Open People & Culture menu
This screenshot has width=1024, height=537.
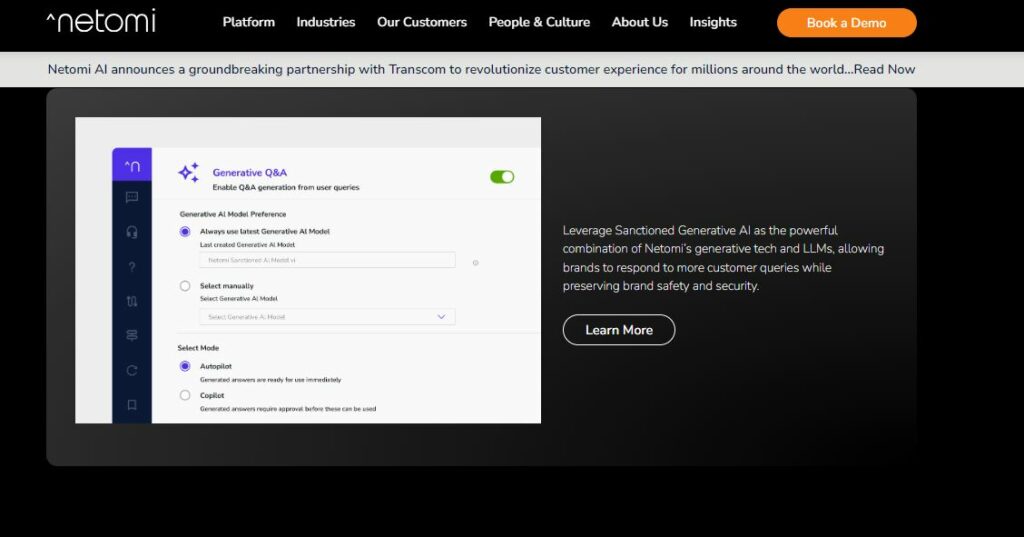point(539,22)
